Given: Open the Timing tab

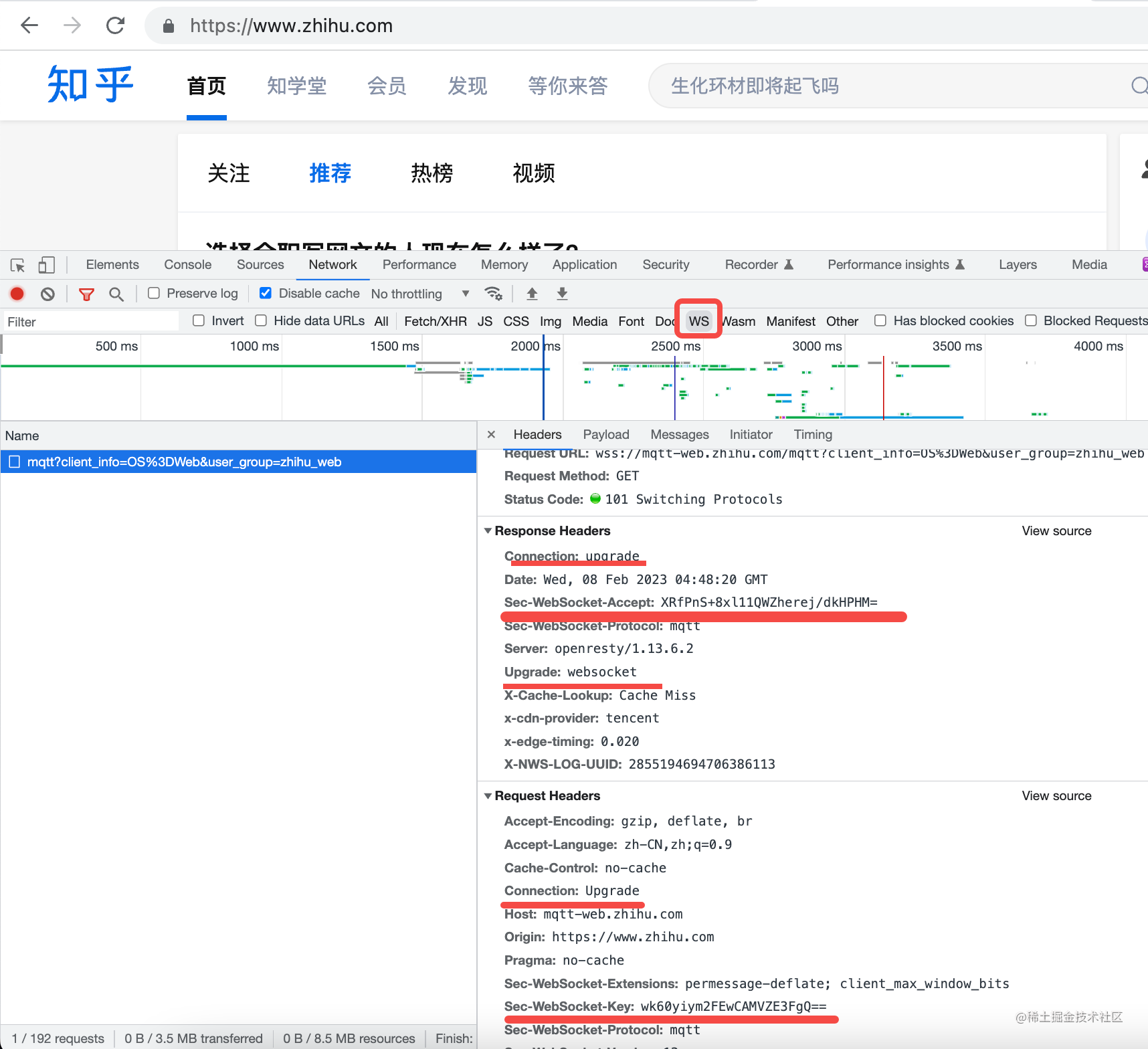Looking at the screenshot, I should coord(813,435).
